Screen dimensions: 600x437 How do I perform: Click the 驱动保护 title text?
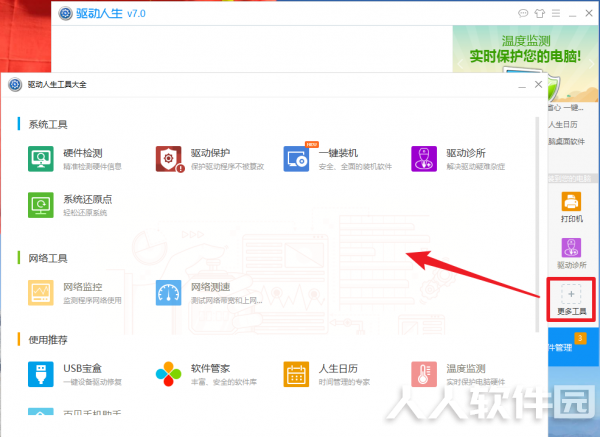[x=210, y=153]
